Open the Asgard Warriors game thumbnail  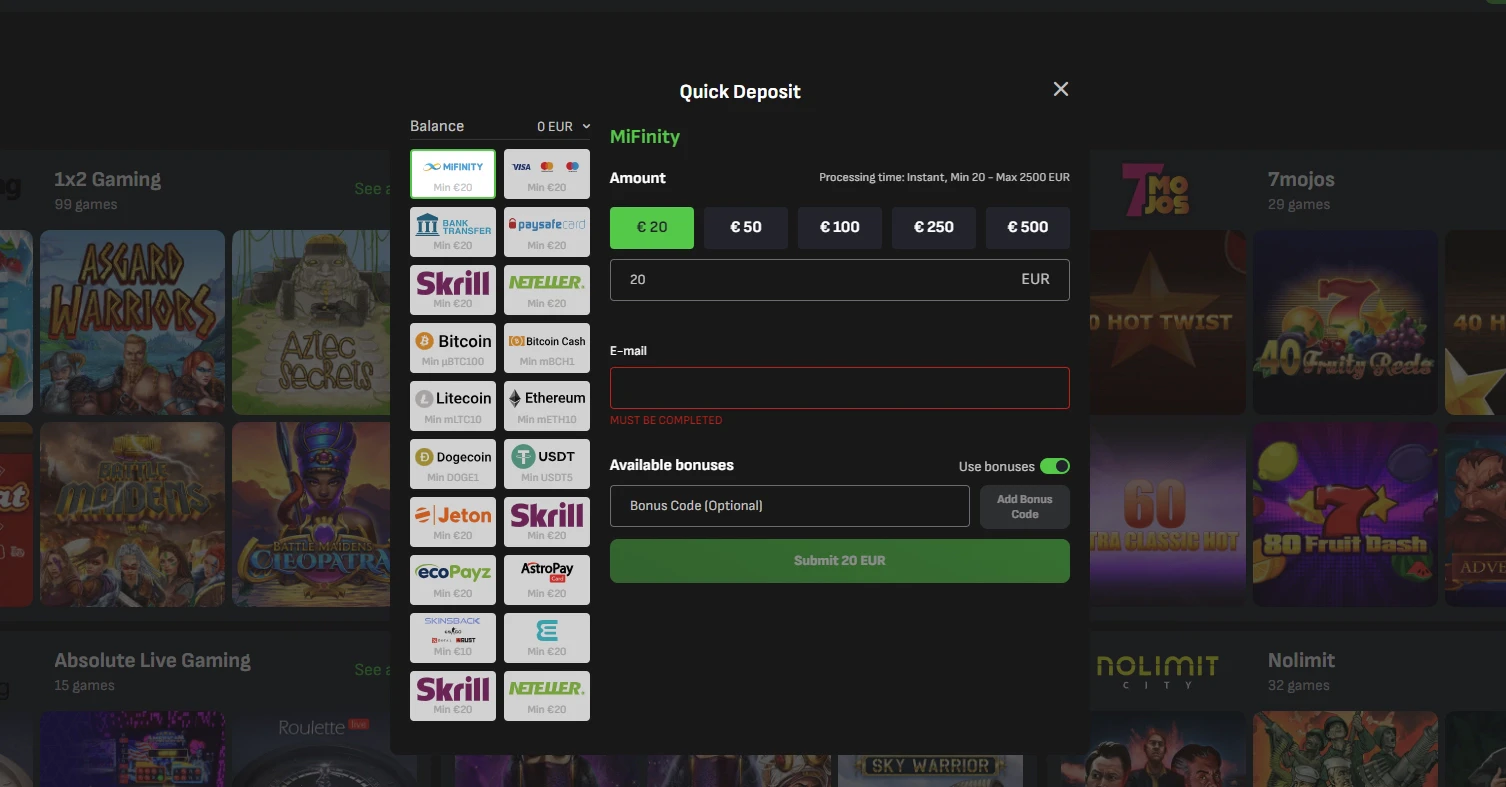(x=132, y=322)
